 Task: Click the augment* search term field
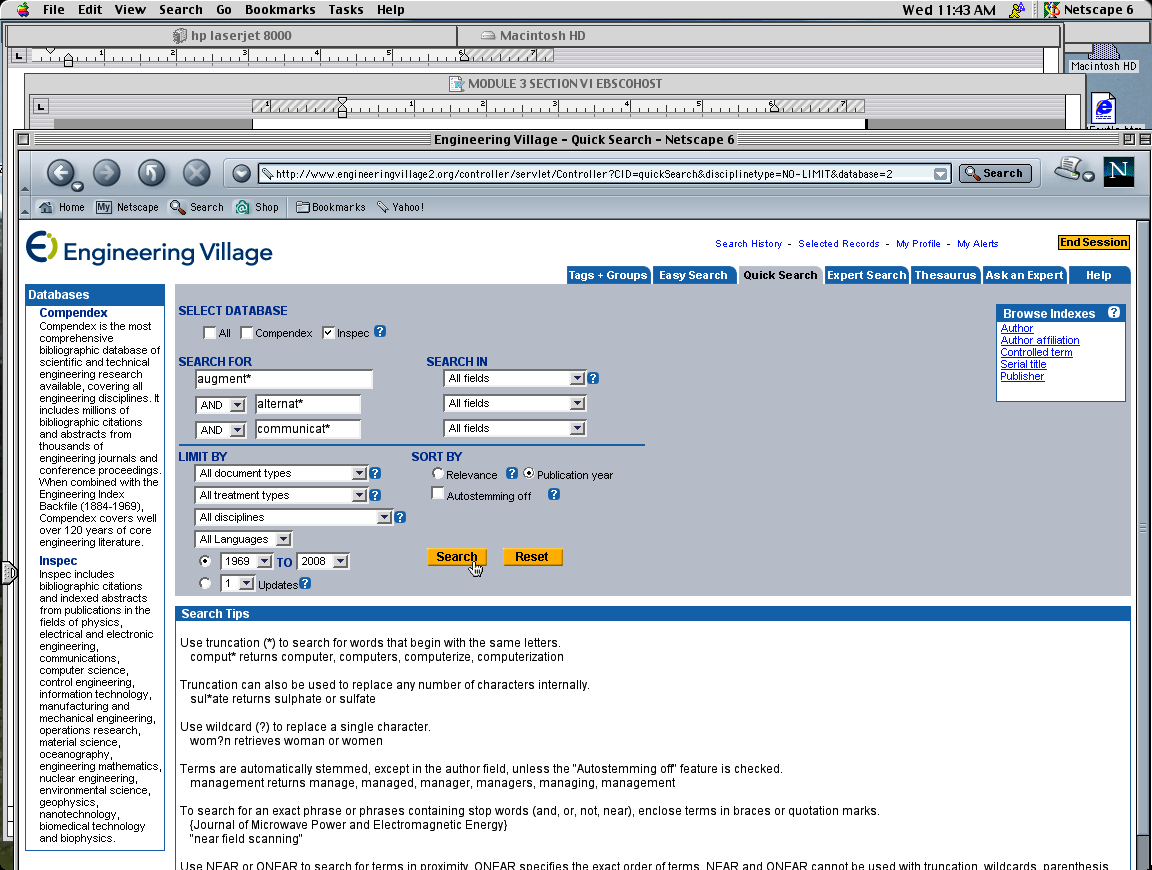tap(284, 379)
